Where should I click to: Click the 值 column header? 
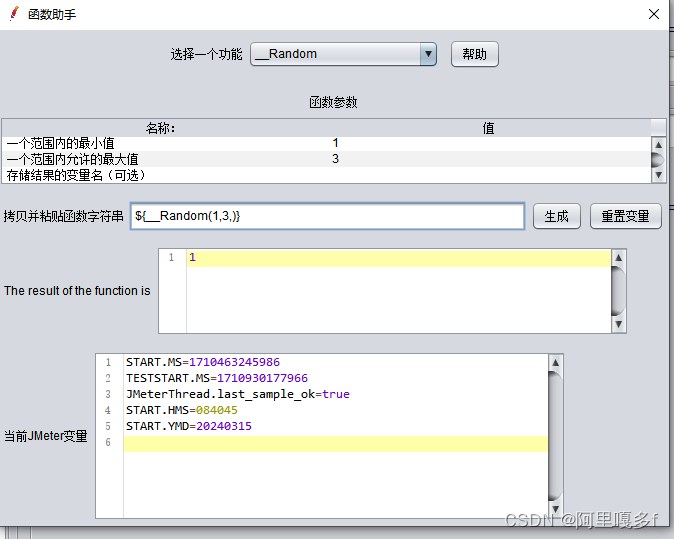tap(488, 128)
